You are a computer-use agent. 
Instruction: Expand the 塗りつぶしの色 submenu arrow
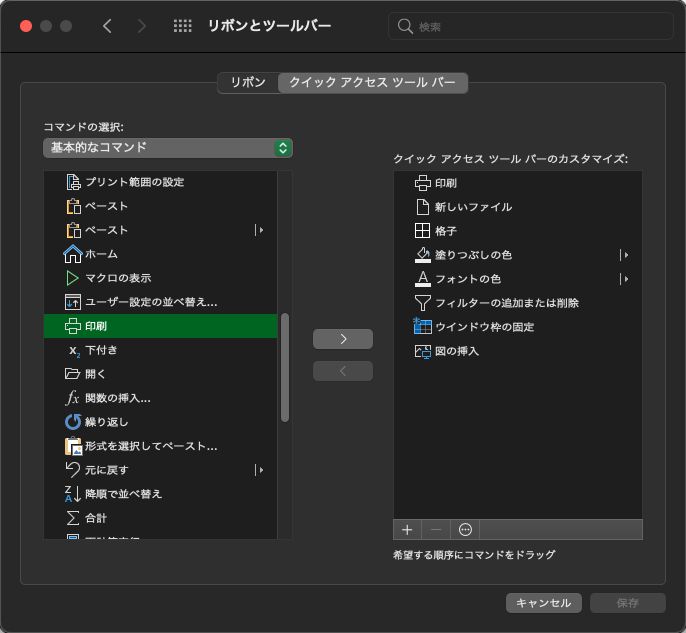(x=624, y=255)
